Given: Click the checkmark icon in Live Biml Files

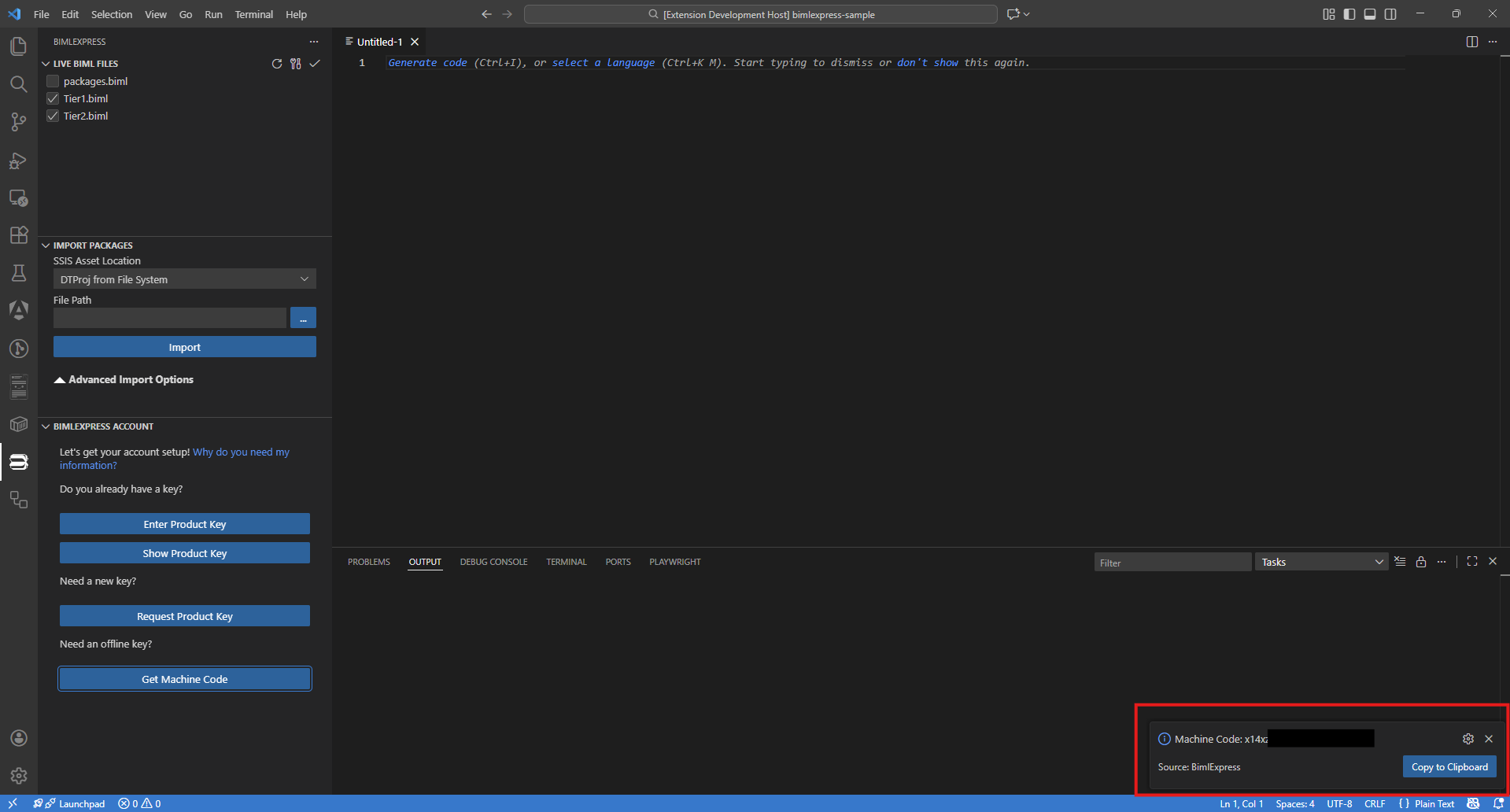Looking at the screenshot, I should (315, 64).
